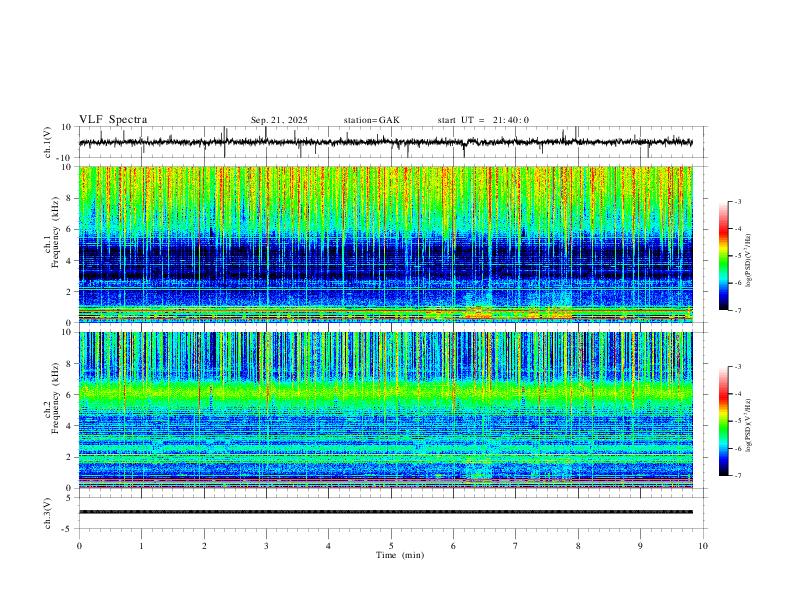Click the ch.1 spectrogram color bar
The width and height of the screenshot is (792, 612).
tap(723, 256)
